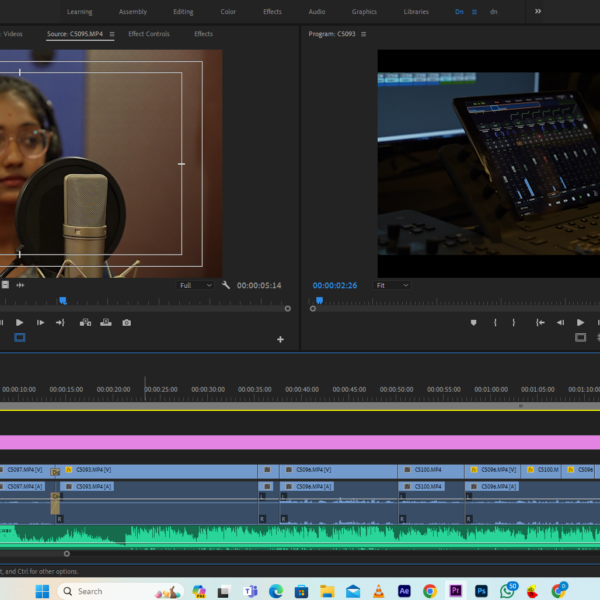Click Source monitor zoom scroll bar end handle

pyautogui.click(x=288, y=308)
